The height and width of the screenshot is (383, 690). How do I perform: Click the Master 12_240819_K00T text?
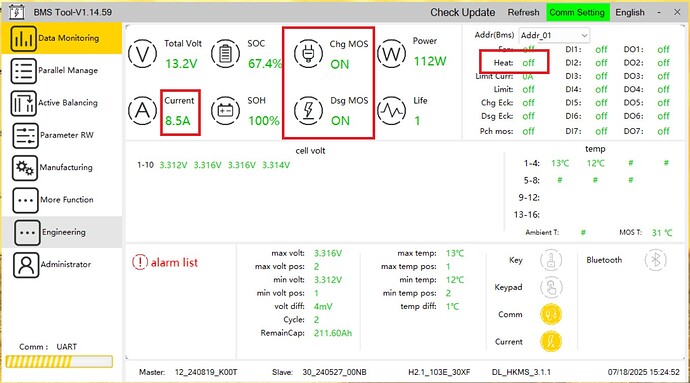click(206, 372)
